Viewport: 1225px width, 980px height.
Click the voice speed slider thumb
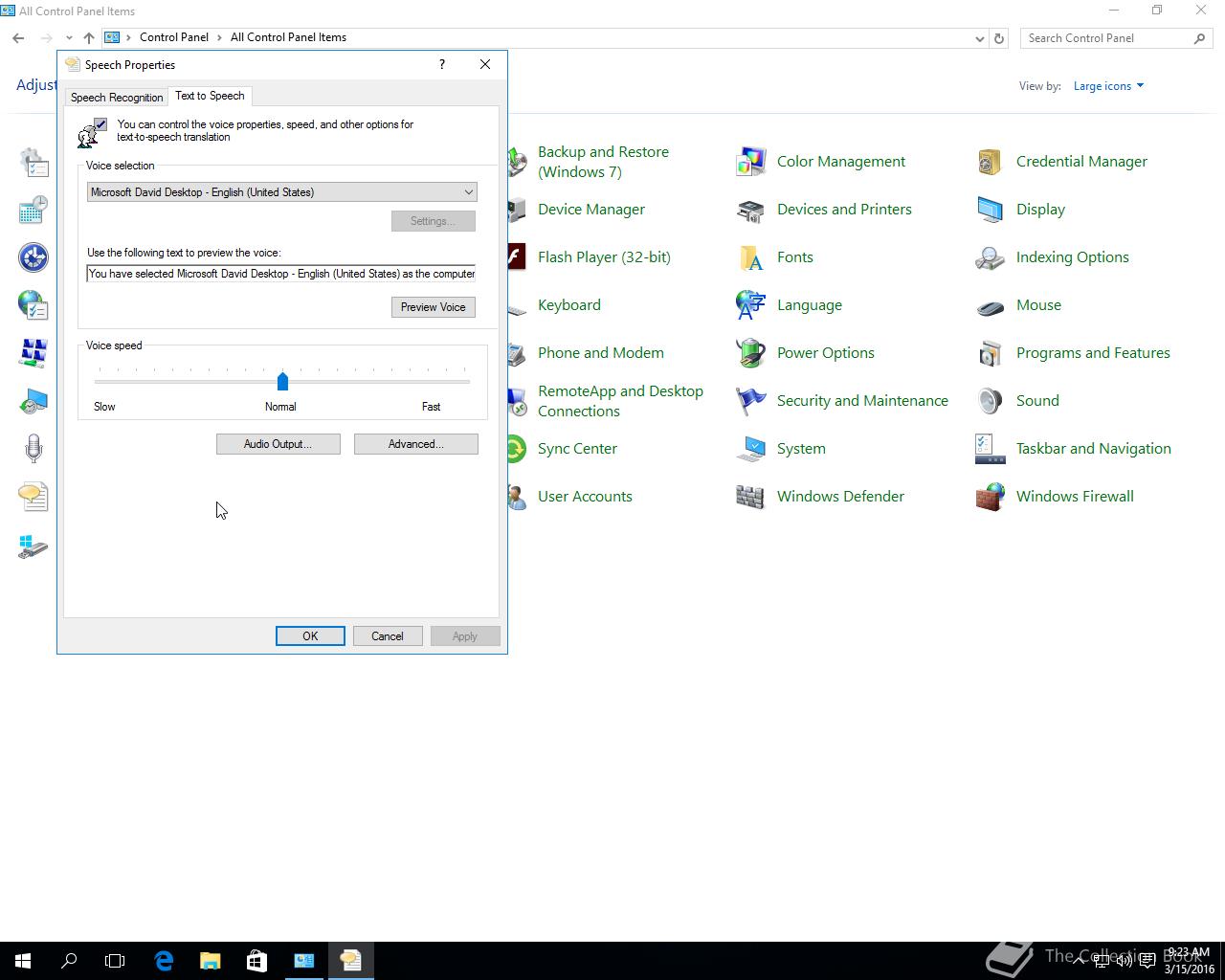[x=282, y=381]
